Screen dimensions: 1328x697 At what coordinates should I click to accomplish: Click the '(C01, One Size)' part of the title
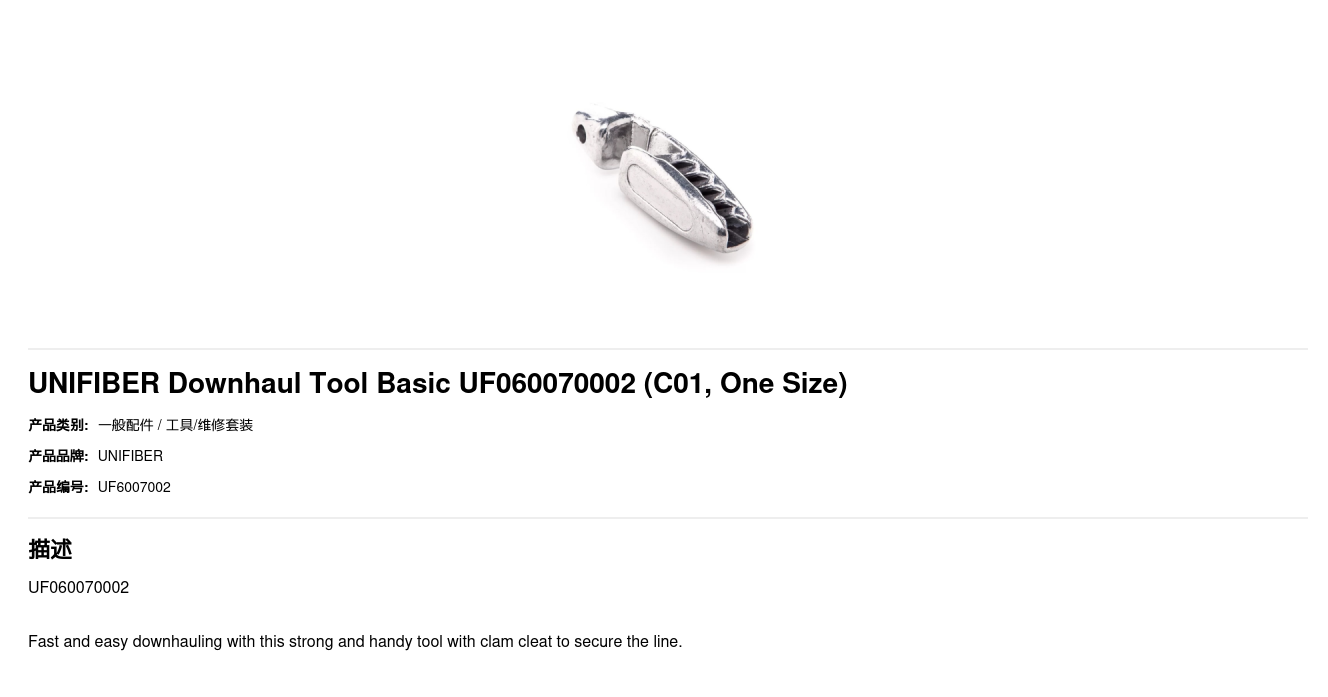(745, 383)
